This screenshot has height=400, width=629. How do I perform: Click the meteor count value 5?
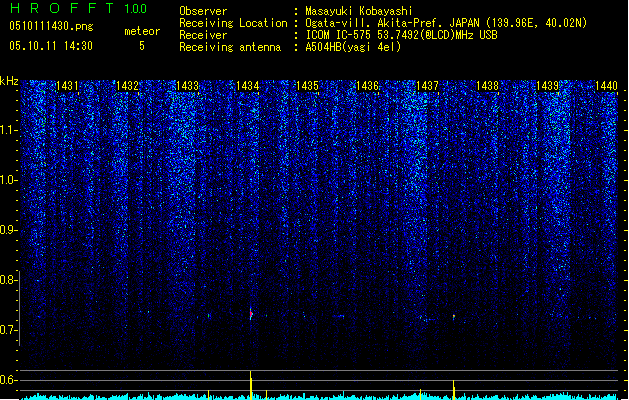click(142, 46)
